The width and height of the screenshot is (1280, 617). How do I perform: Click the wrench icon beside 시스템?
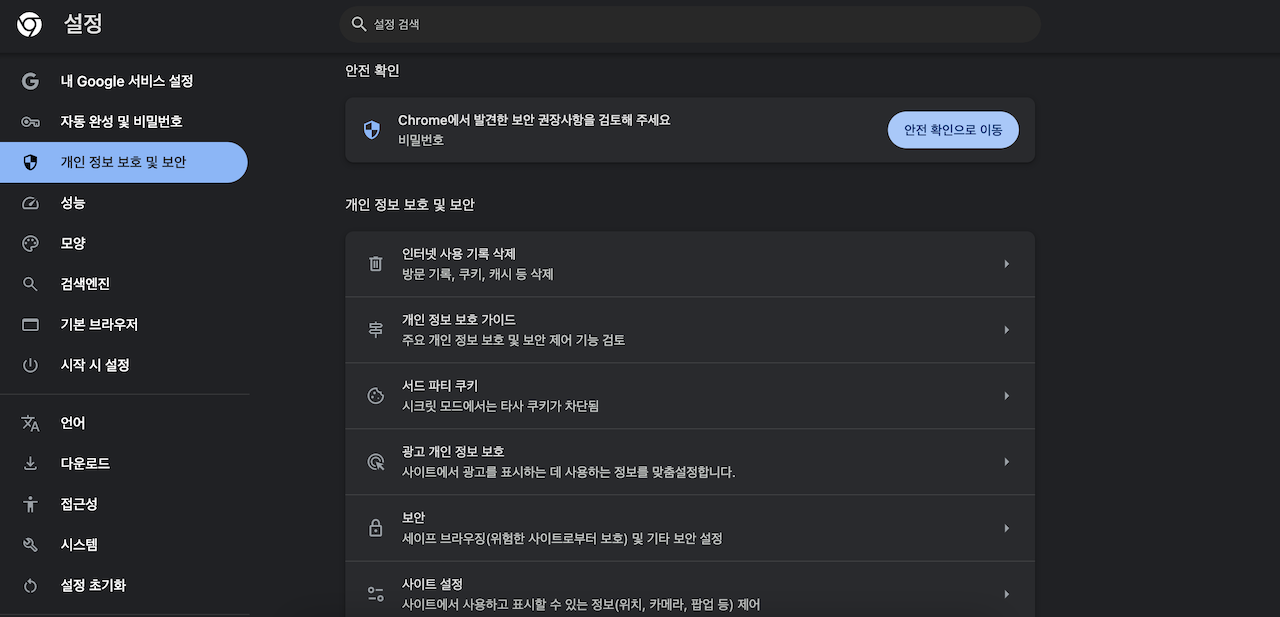click(x=31, y=545)
